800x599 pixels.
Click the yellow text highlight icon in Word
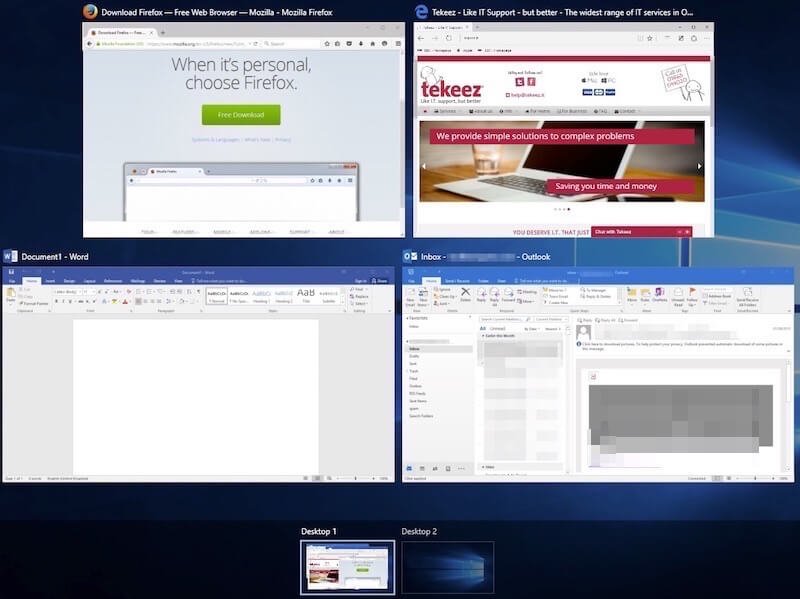click(114, 302)
